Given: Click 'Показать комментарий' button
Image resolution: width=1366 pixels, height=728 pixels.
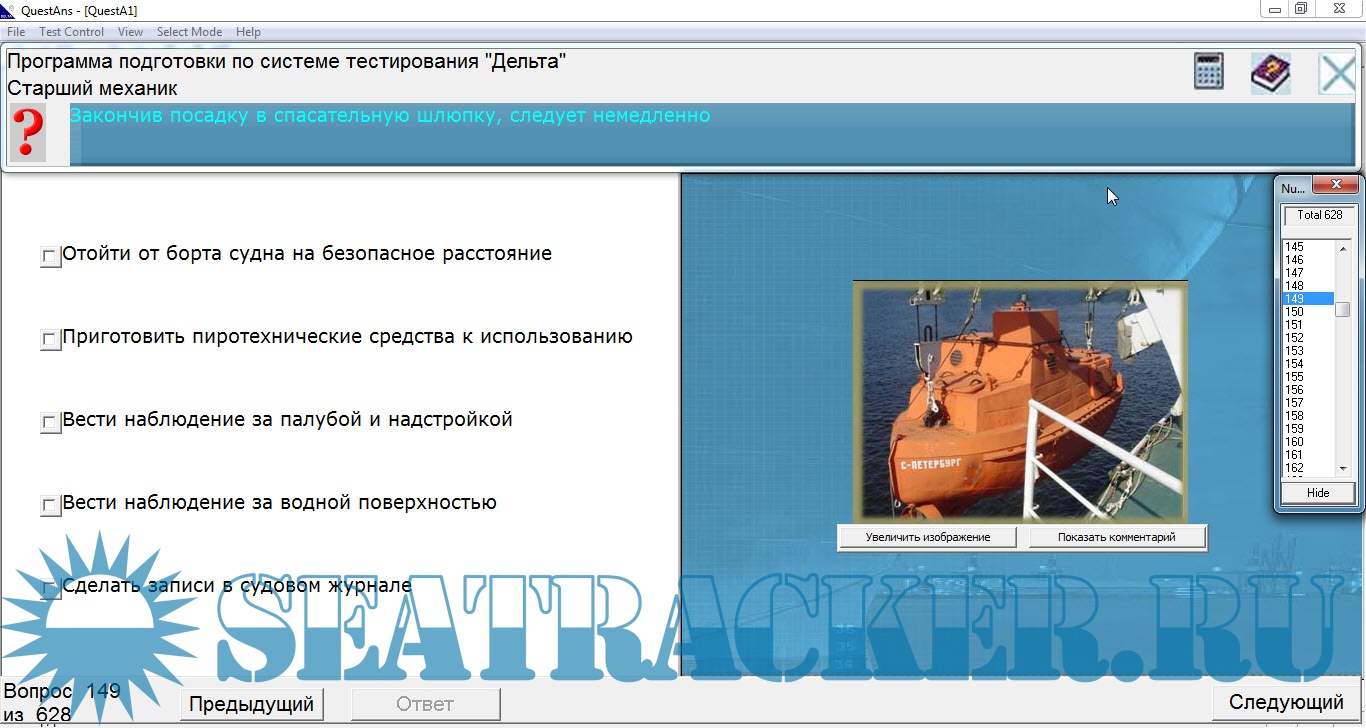Looking at the screenshot, I should 1117,537.
